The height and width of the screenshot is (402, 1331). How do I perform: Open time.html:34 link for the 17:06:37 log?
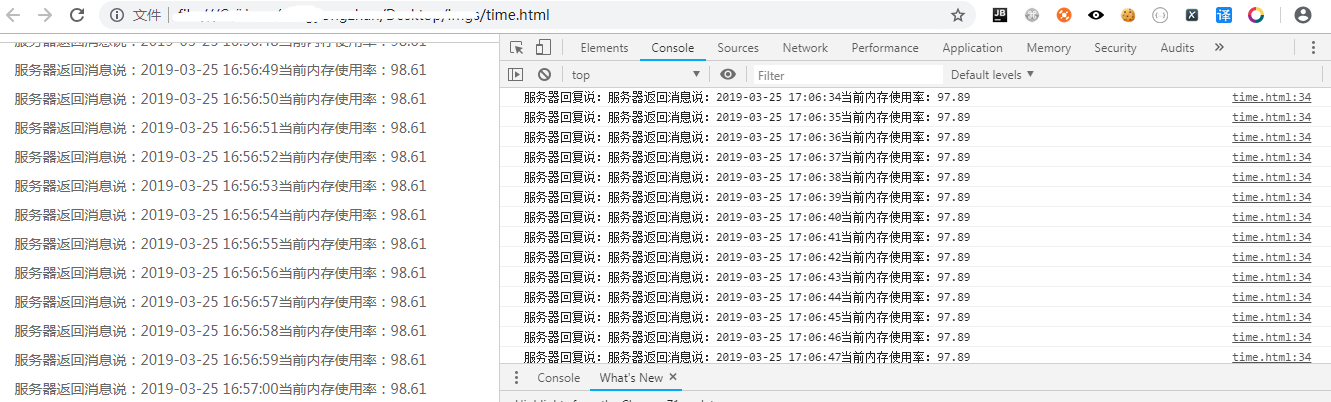(x=1271, y=157)
